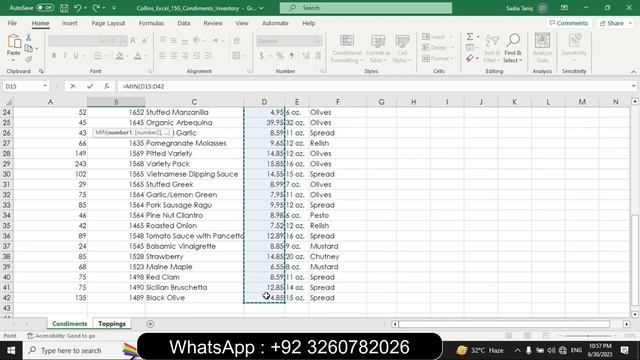Image resolution: width=640 pixels, height=360 pixels.
Task: Click the Cell Styles icon
Action: pos(402,41)
